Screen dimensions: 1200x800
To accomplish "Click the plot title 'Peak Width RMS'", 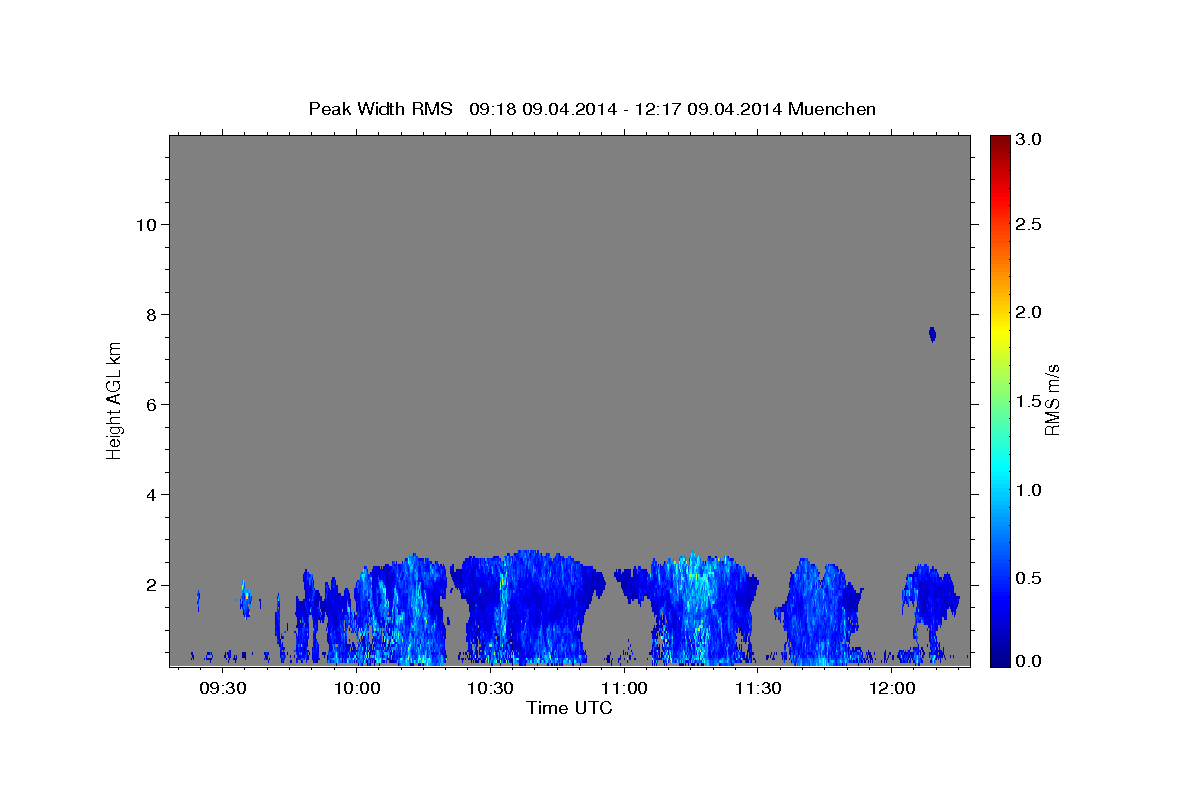I will click(x=380, y=109).
